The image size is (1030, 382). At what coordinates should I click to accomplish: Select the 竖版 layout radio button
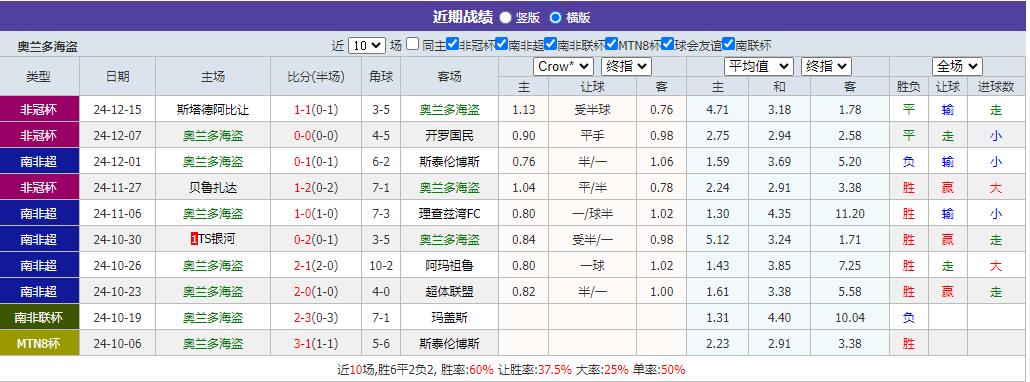[505, 18]
